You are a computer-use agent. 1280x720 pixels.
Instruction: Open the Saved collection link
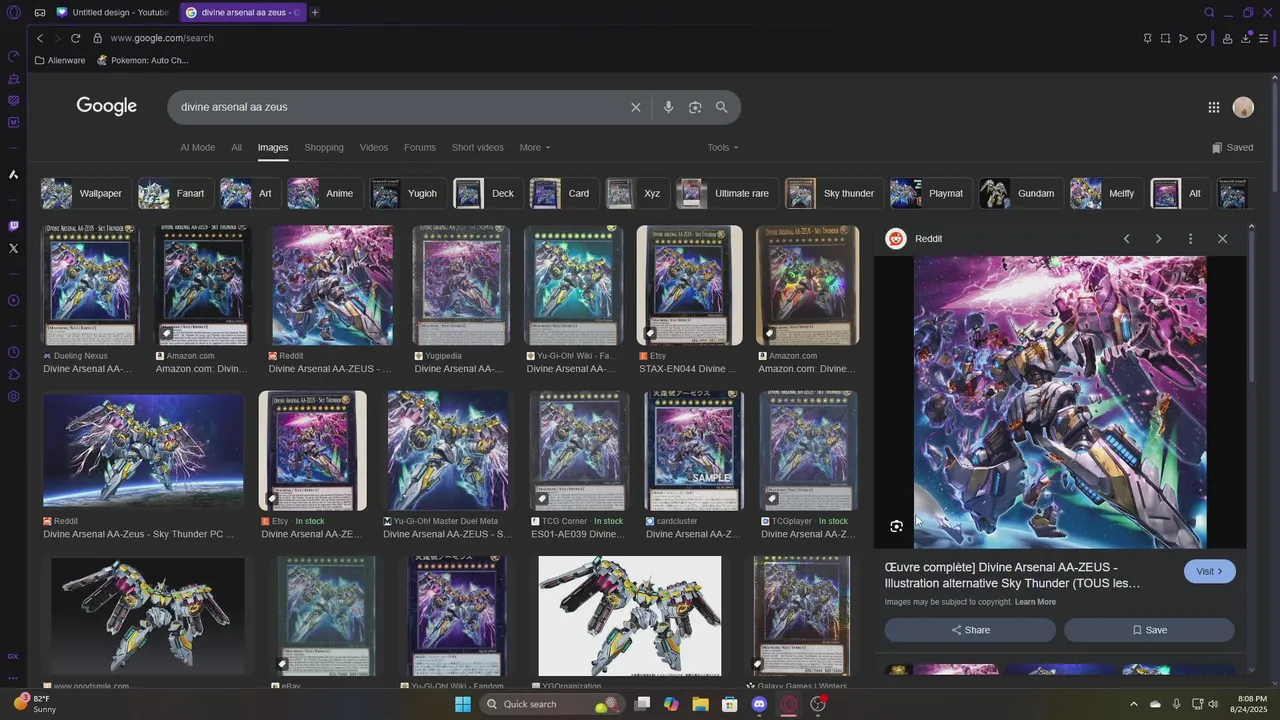[x=1232, y=147]
